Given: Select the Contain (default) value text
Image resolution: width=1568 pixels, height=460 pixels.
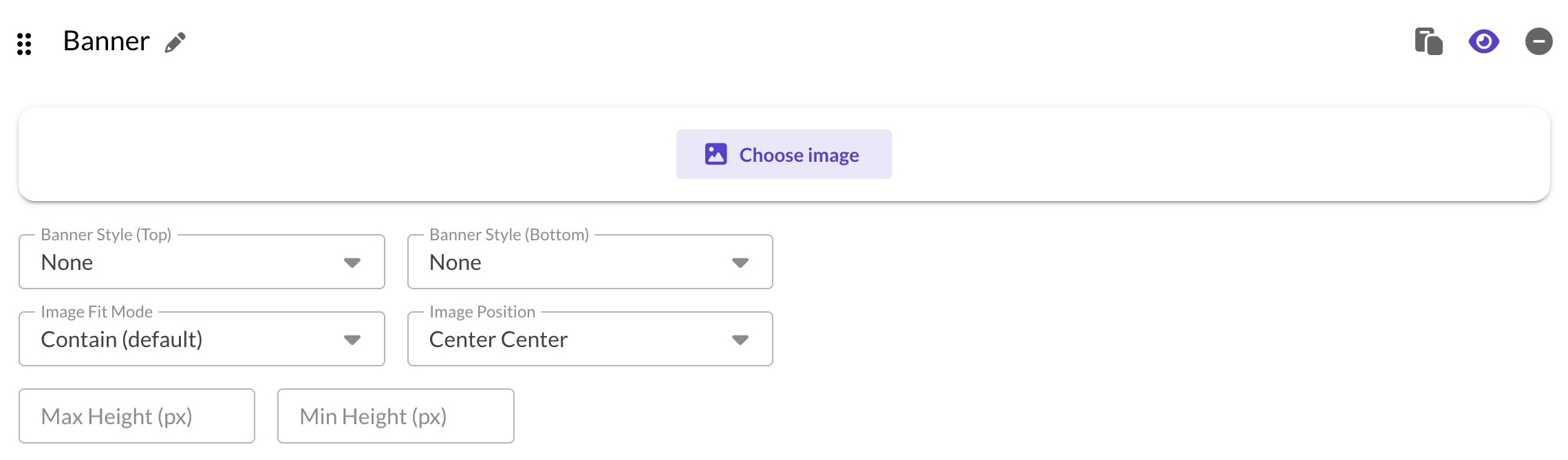Looking at the screenshot, I should click(122, 339).
